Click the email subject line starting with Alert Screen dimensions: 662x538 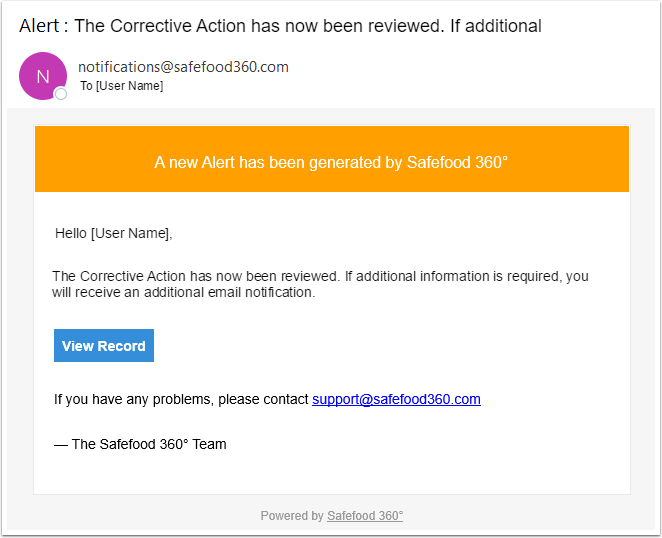pos(280,27)
